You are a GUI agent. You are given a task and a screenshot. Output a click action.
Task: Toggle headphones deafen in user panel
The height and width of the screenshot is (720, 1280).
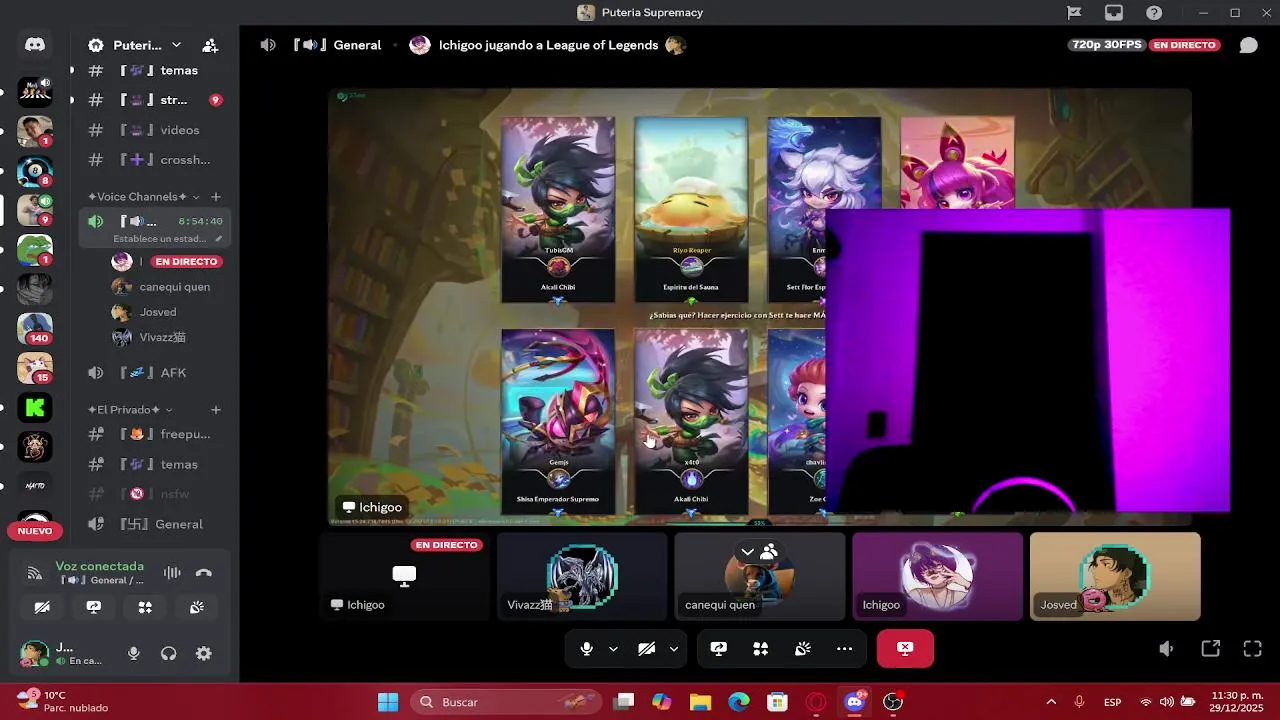point(169,654)
